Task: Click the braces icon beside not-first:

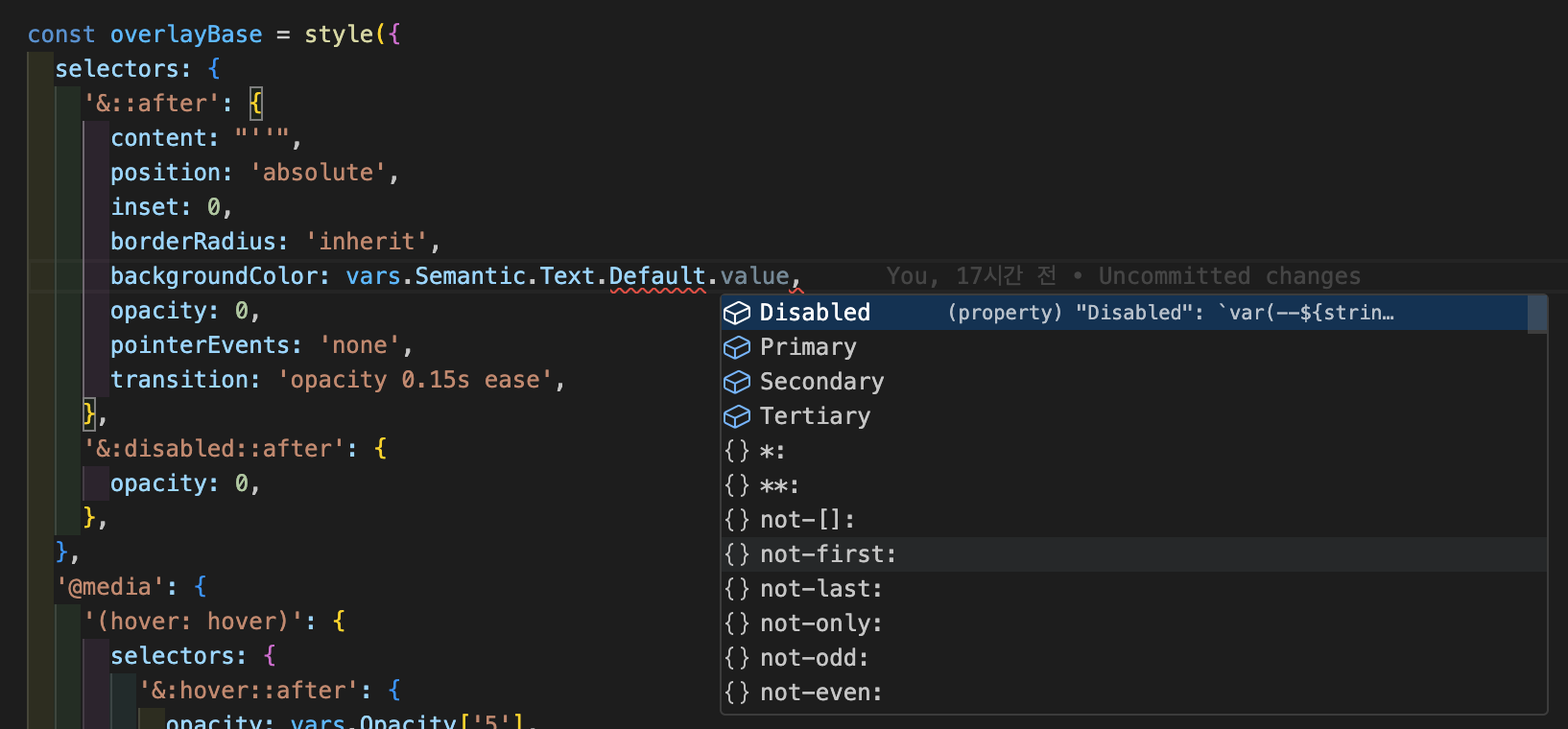Action: tap(737, 554)
